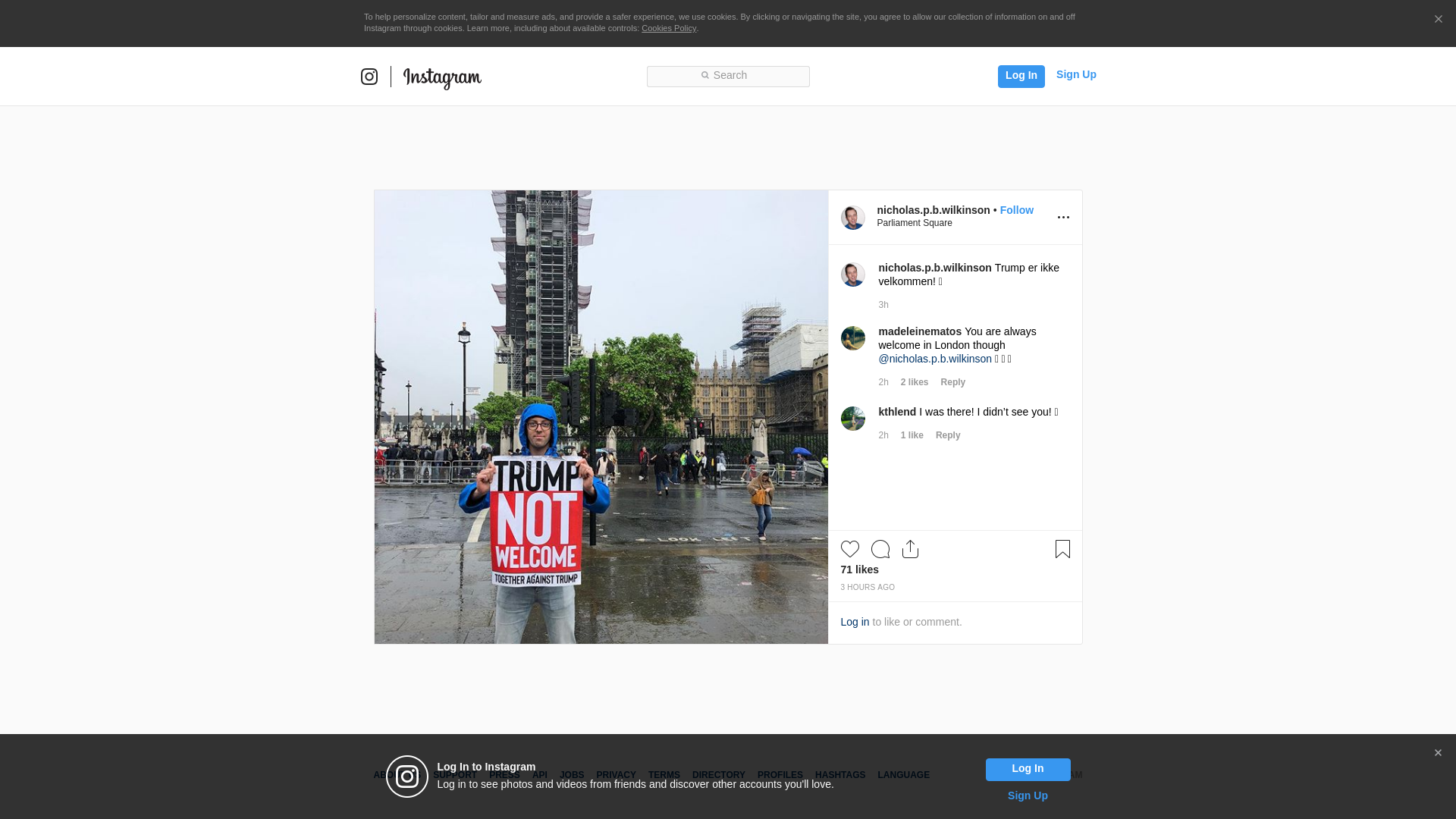1456x819 pixels.
Task: Reply to madeleinematos comment
Action: coord(952,382)
